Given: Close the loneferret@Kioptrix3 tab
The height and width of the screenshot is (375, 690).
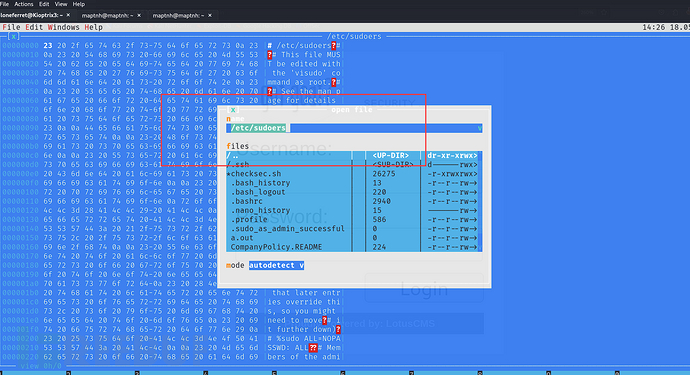Looking at the screenshot, I should 68,15.
